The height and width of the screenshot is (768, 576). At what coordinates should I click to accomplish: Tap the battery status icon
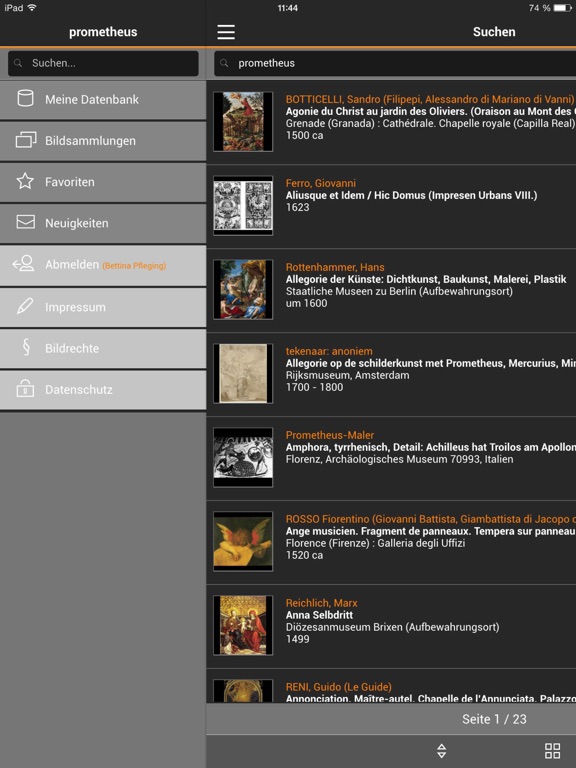point(563,8)
